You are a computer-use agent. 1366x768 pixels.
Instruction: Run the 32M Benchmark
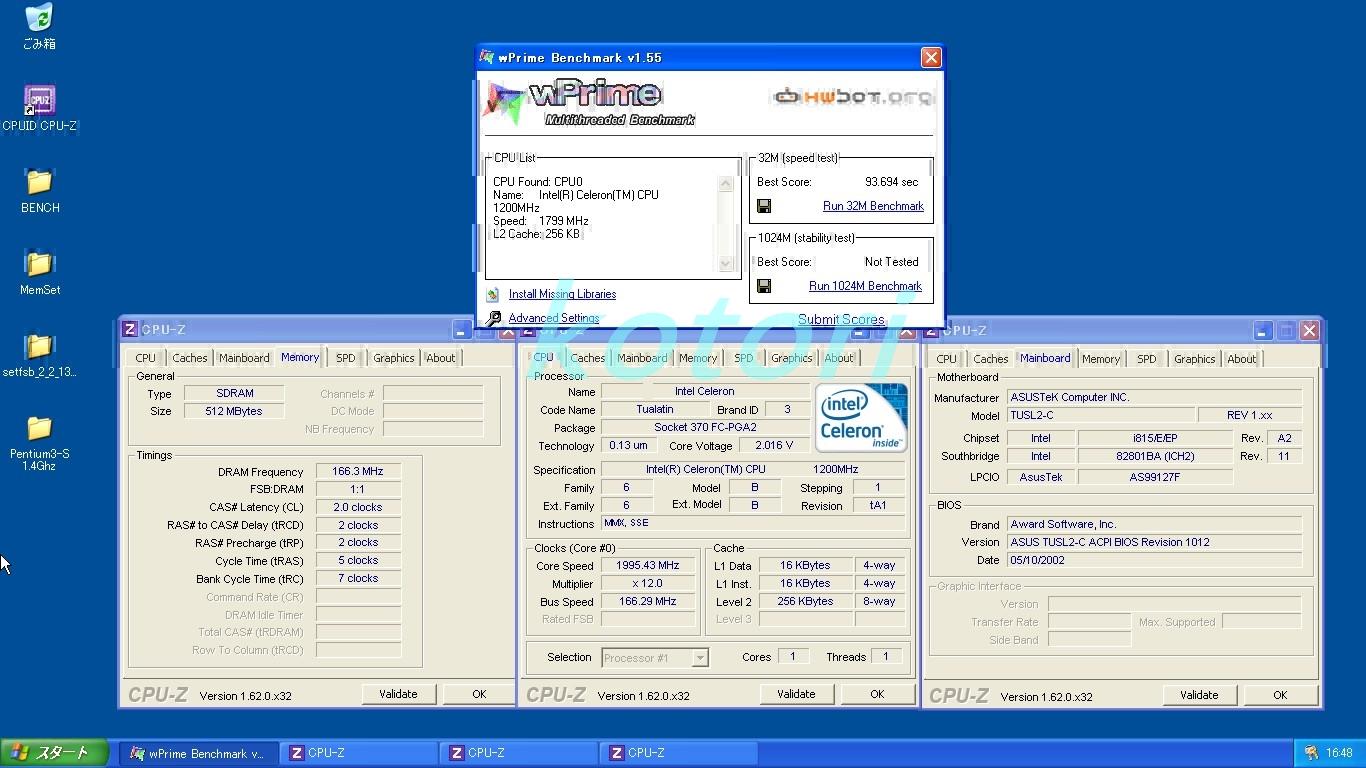tap(873, 206)
